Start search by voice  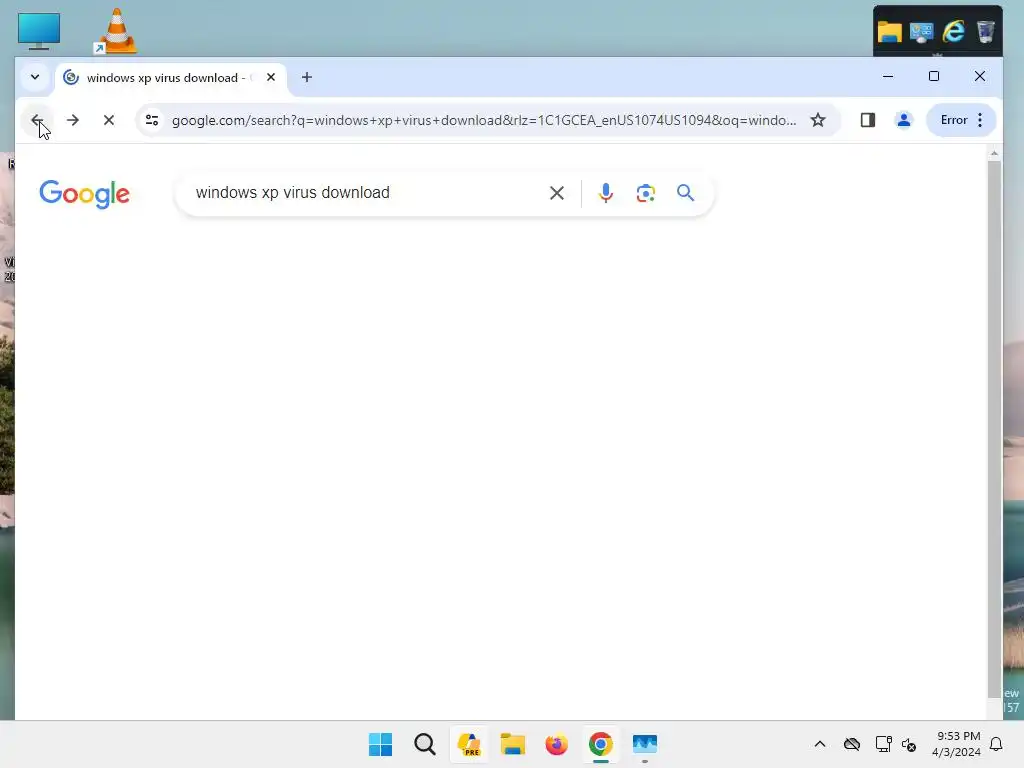click(605, 193)
